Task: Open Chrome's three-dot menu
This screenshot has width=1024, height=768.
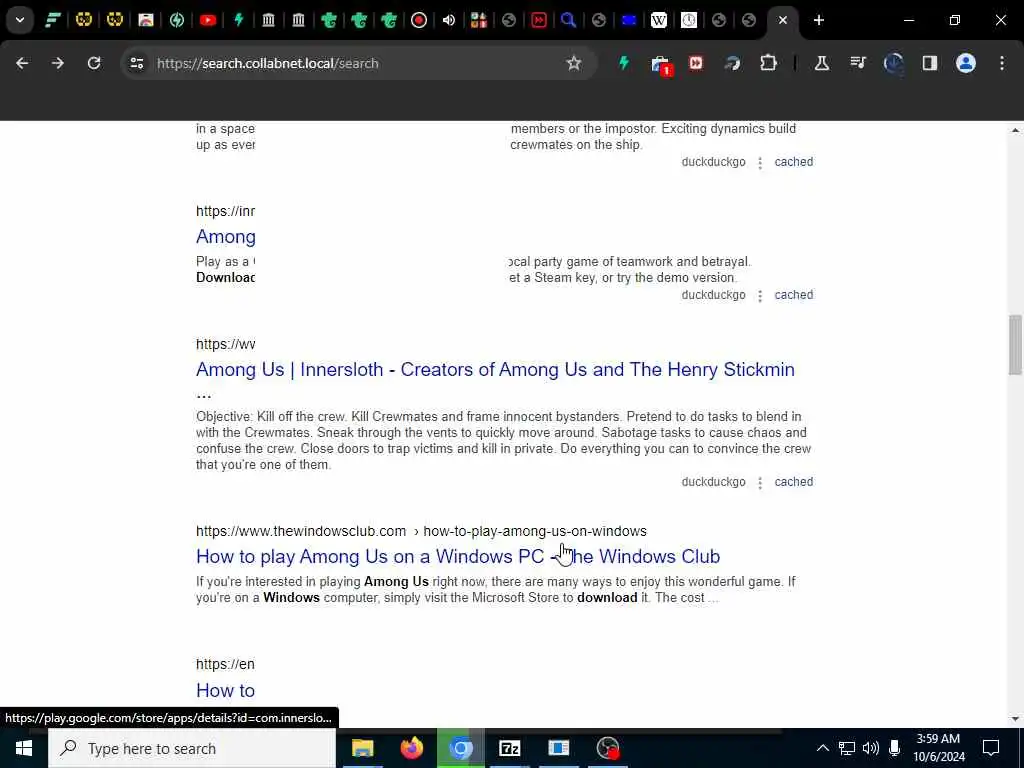Action: [1002, 63]
